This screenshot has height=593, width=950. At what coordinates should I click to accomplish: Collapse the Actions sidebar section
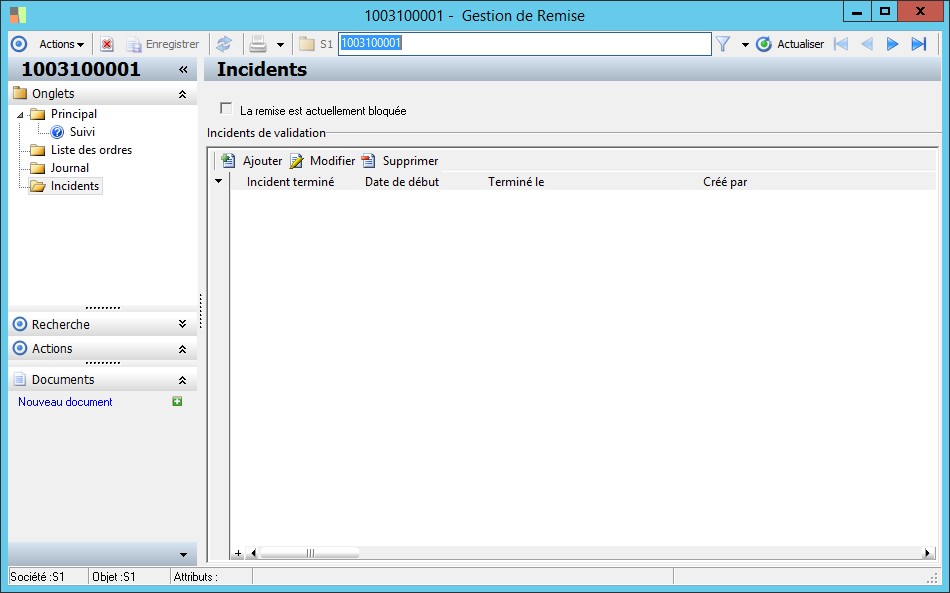[182, 349]
